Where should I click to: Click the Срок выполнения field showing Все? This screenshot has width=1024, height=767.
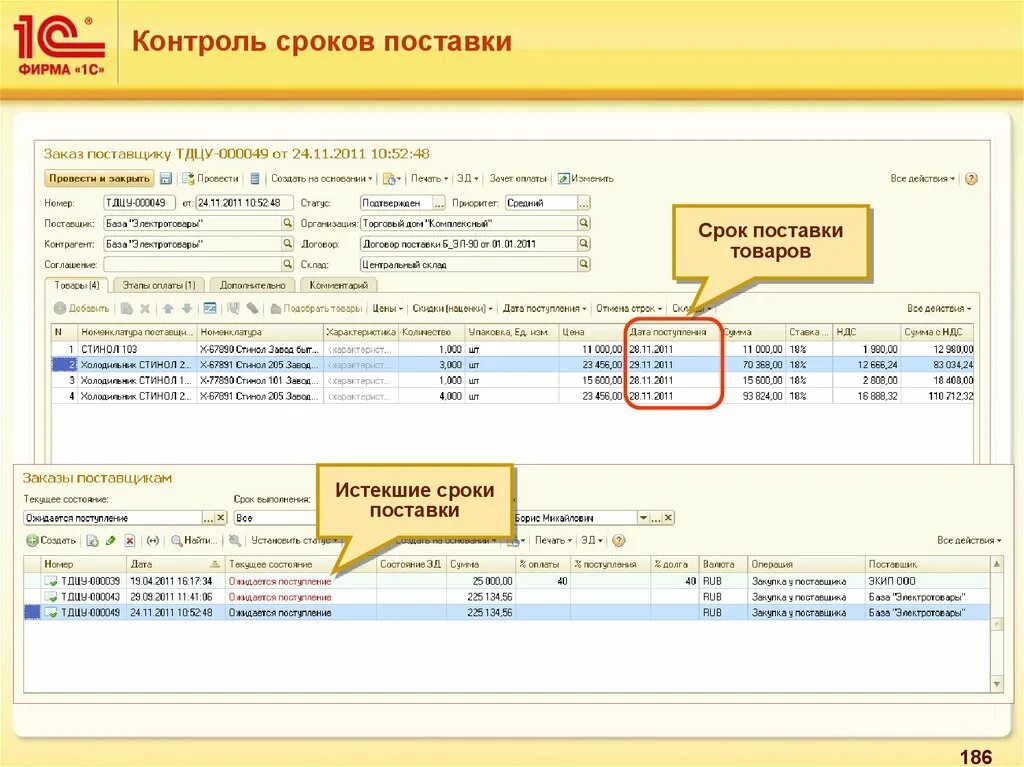click(x=276, y=518)
